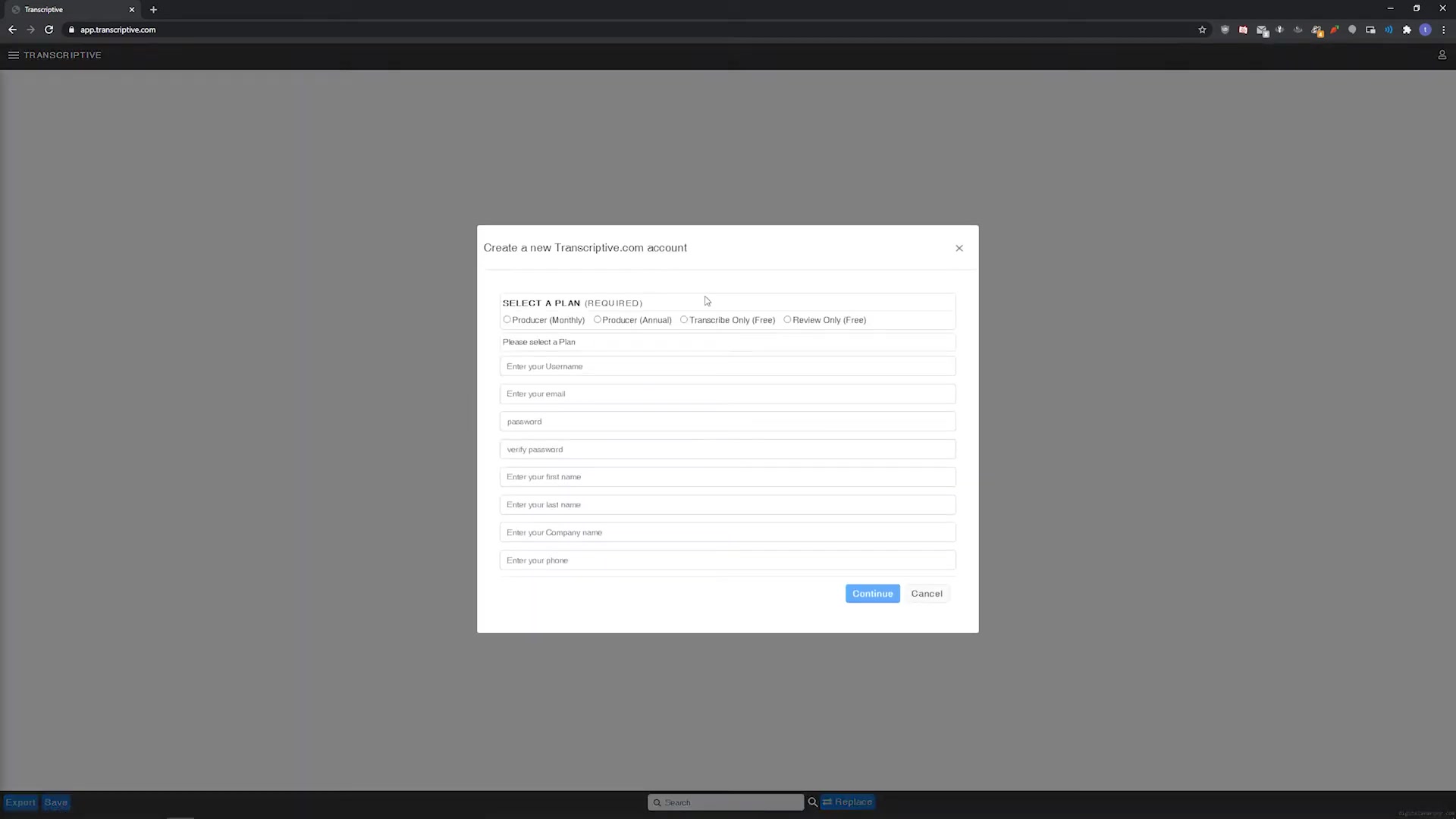This screenshot has height=819, width=1456.
Task: Open the extension with orange badge 4
Action: (1317, 30)
